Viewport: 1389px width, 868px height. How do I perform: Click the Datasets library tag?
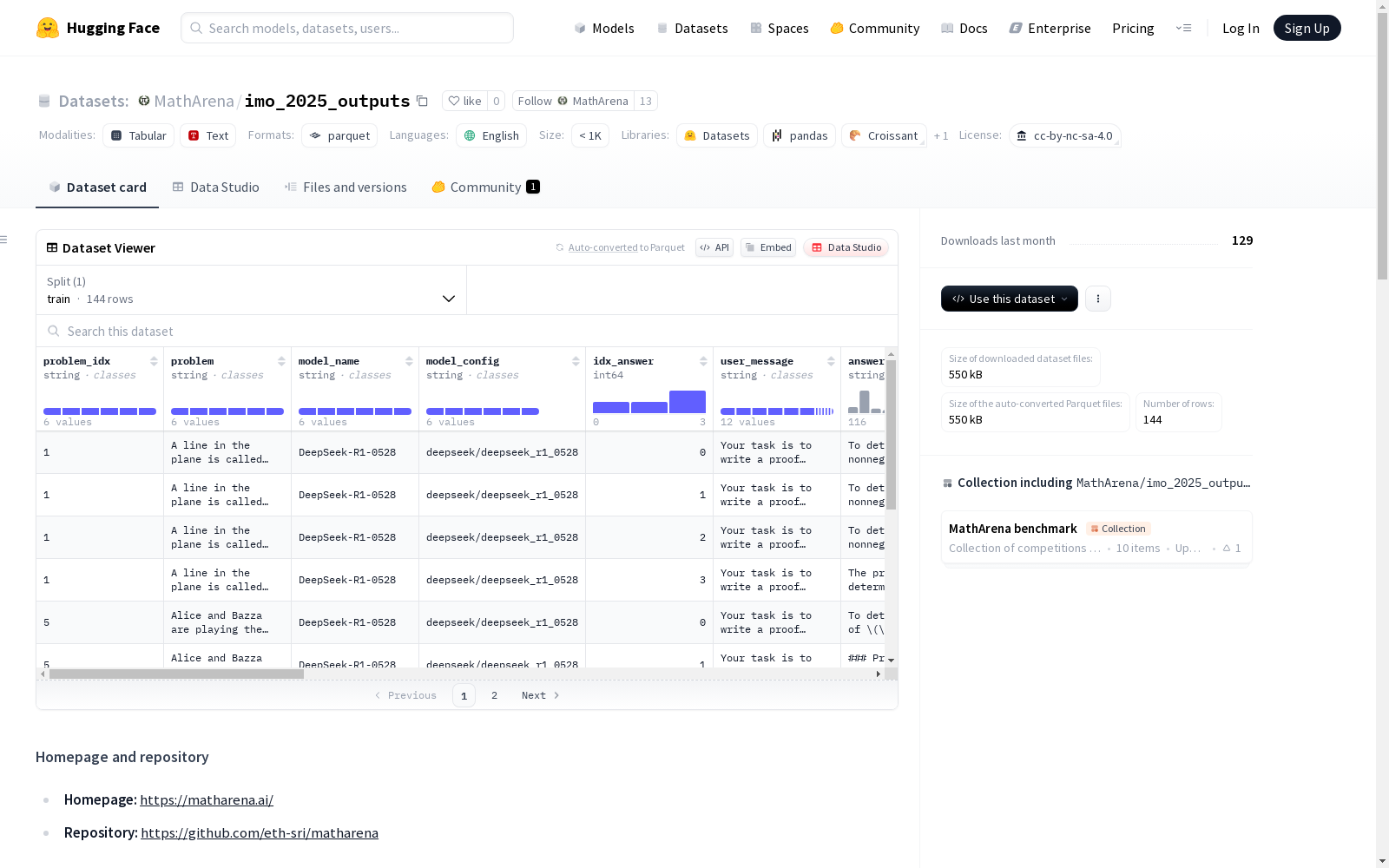tap(717, 135)
